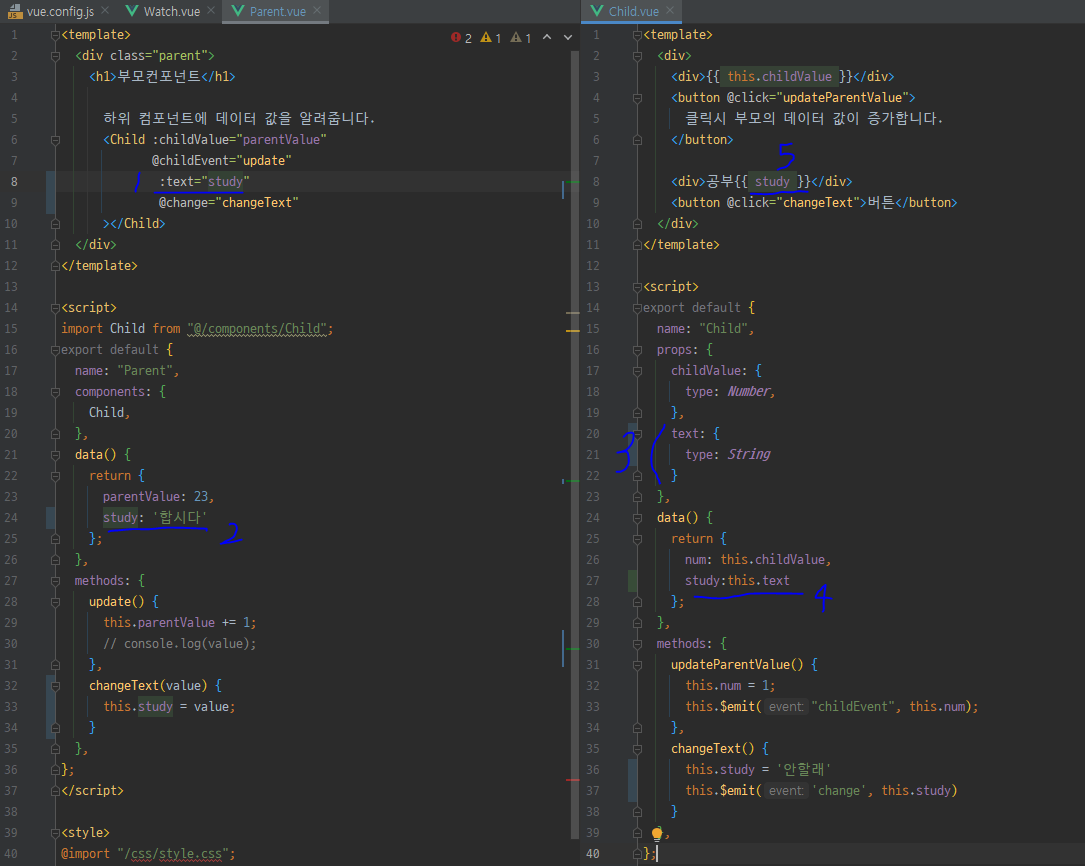This screenshot has height=866, width=1085.
Task: Fold the components object in Parent.vue
Action: (55, 391)
